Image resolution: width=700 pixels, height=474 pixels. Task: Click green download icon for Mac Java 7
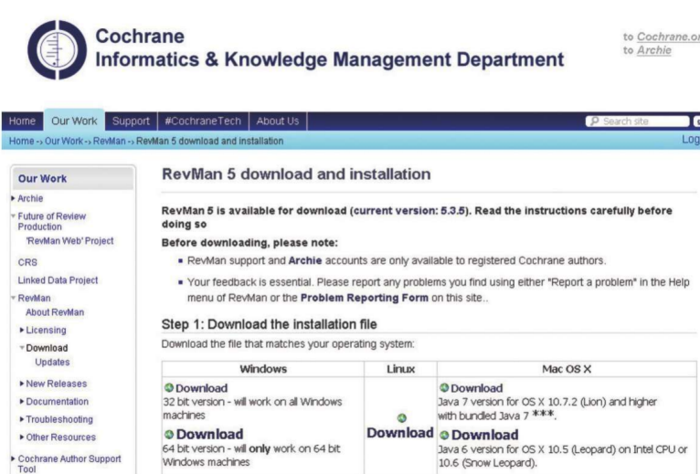coord(444,387)
